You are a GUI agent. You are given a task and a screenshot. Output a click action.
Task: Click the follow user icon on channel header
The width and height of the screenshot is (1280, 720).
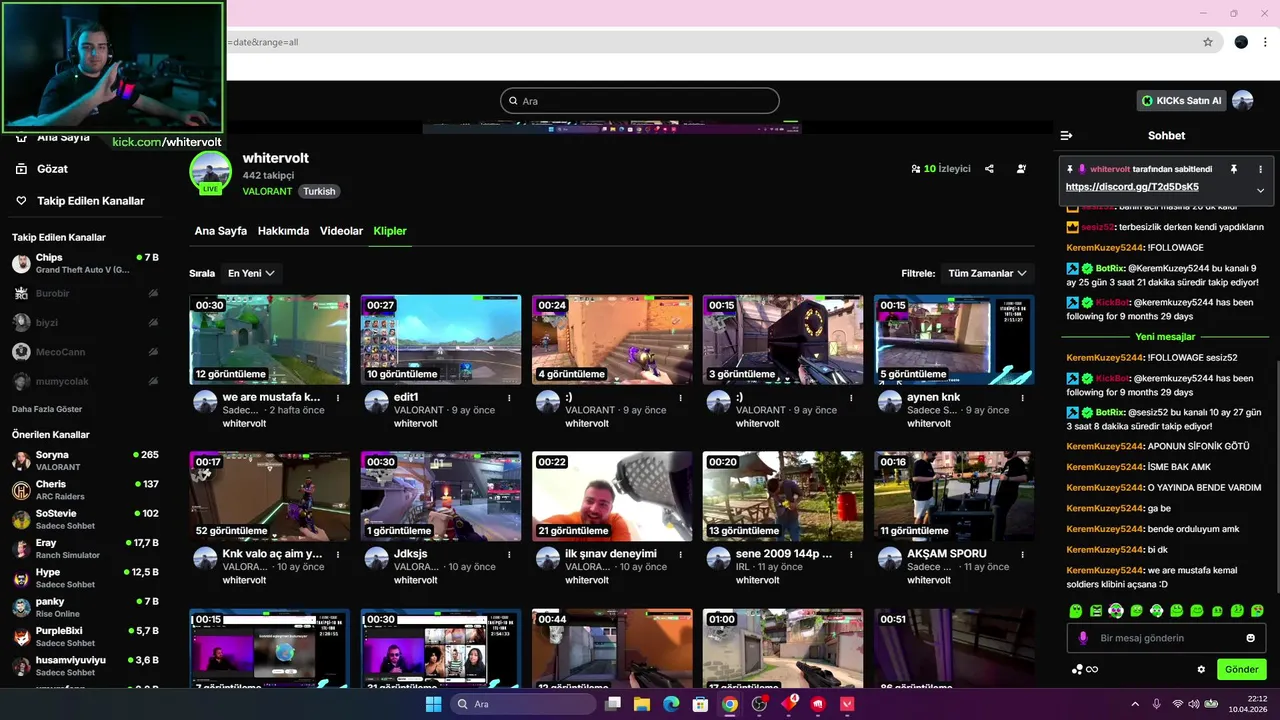(x=1021, y=169)
